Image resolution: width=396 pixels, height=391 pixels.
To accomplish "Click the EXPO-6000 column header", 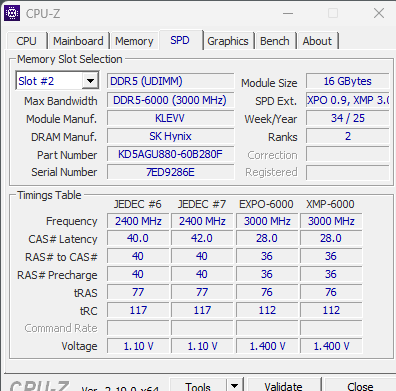I will 266,204.
